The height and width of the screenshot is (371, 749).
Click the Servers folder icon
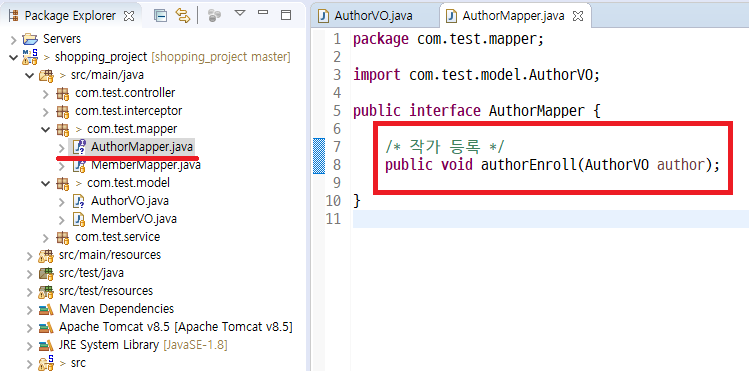point(30,39)
